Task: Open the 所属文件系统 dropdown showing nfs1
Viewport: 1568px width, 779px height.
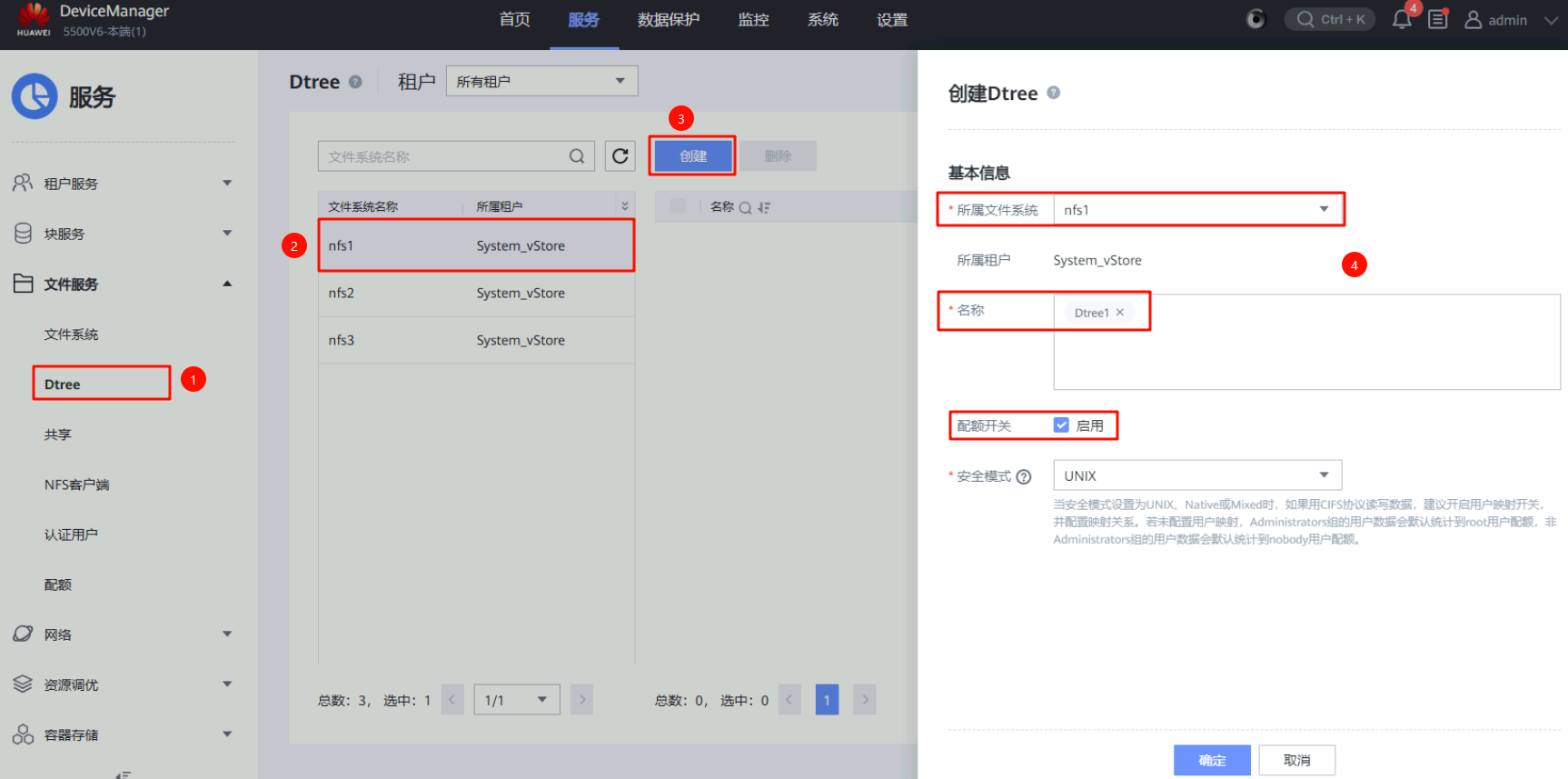Action: [1197, 210]
